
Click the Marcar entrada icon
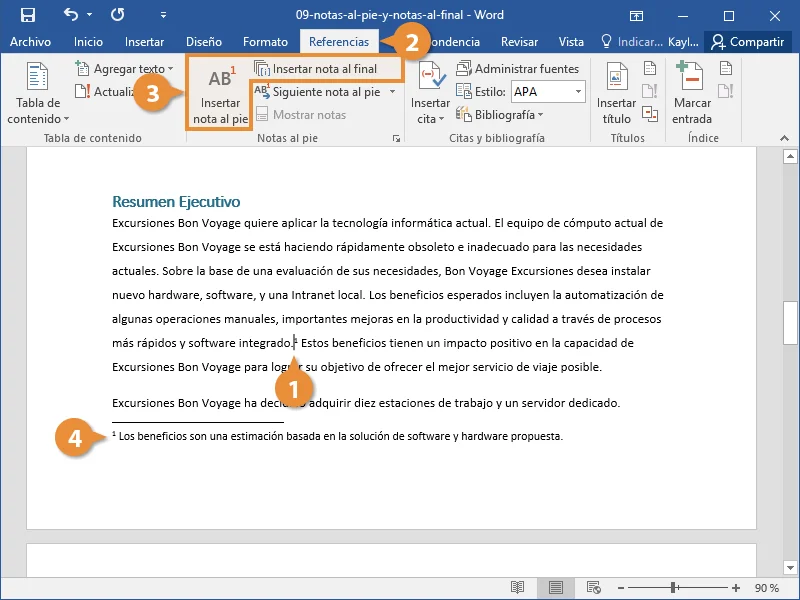[691, 93]
